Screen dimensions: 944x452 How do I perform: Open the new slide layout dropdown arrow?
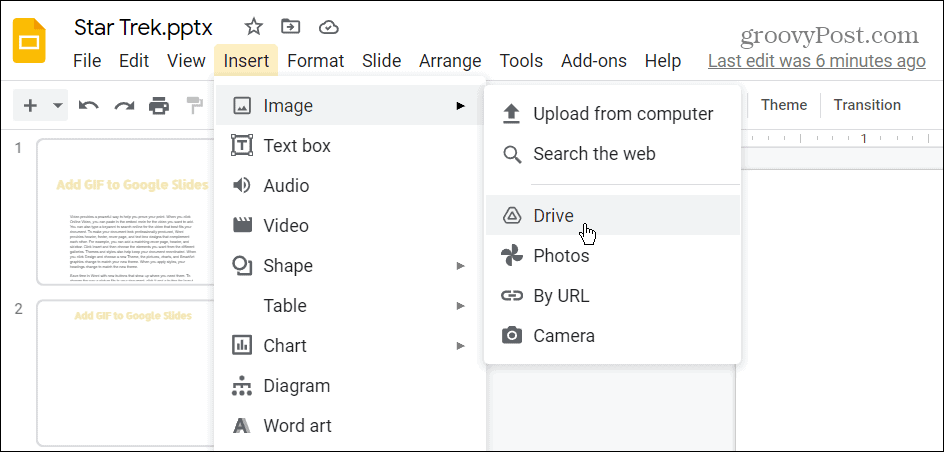(x=58, y=106)
